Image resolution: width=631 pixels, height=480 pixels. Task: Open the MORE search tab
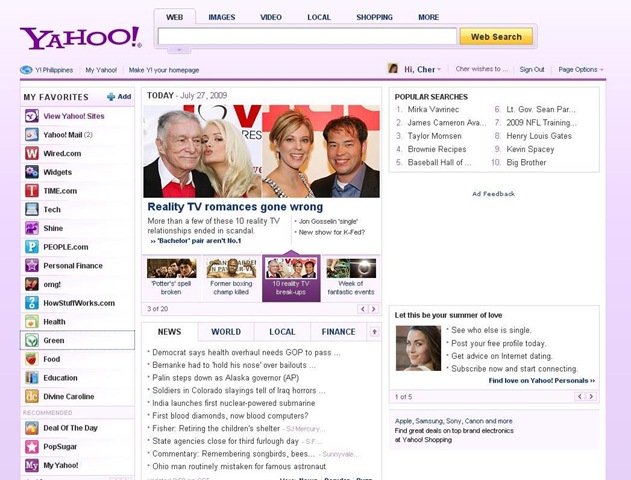pos(429,17)
